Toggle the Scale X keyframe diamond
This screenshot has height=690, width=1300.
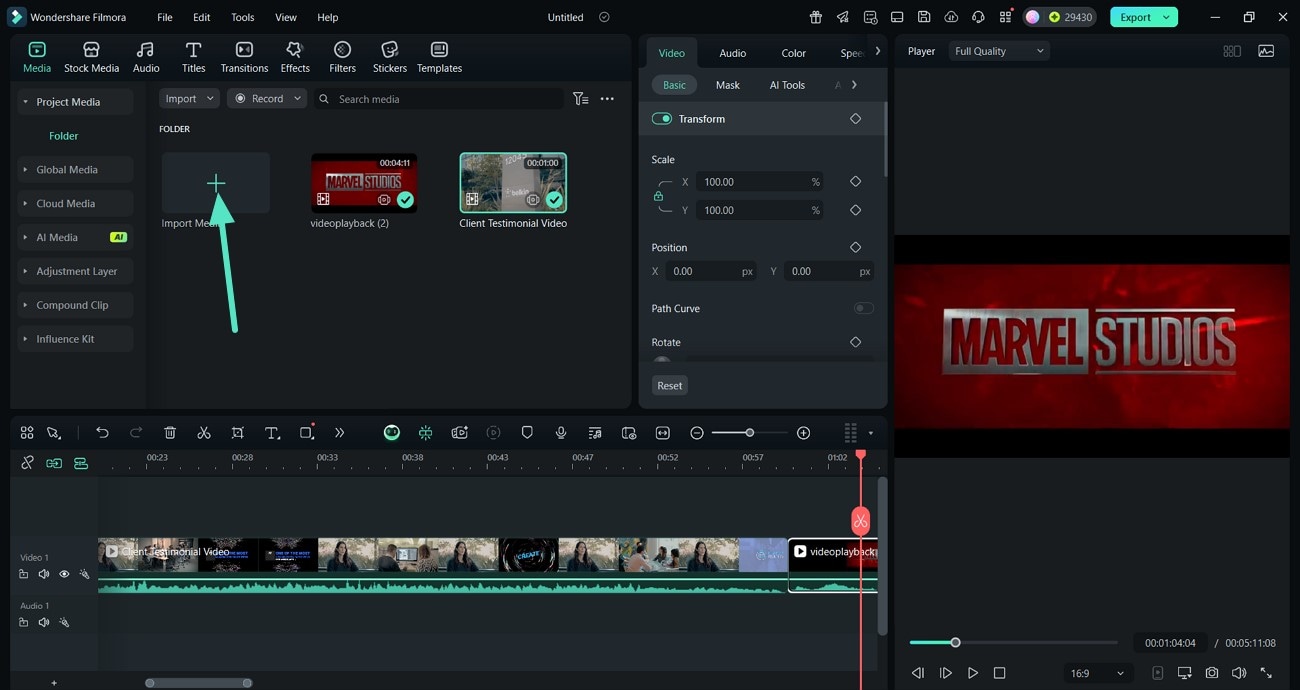click(x=855, y=182)
